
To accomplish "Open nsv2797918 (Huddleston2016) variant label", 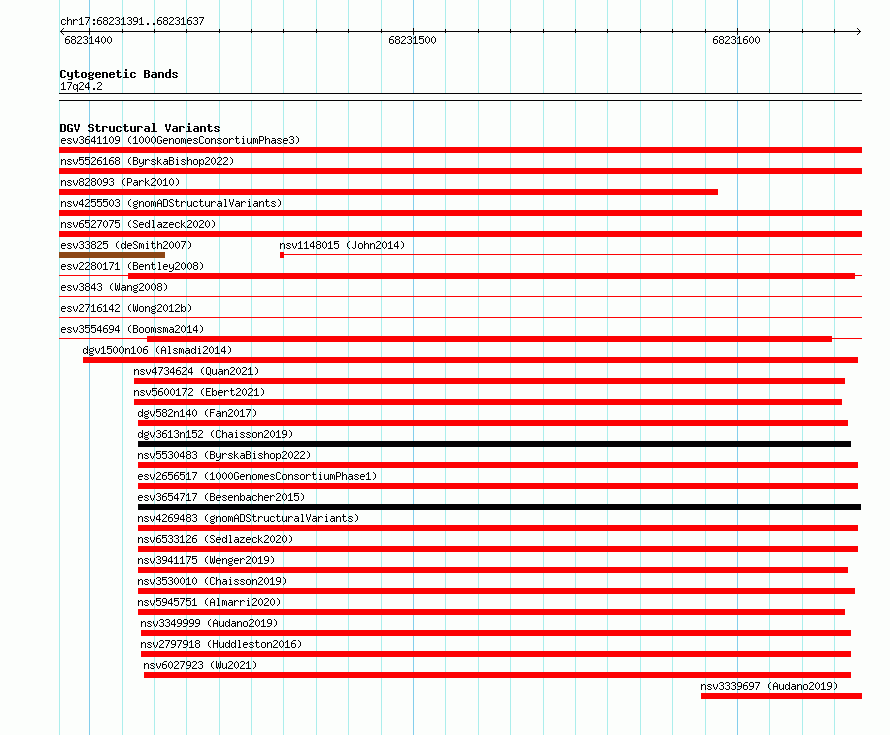I will tap(221, 644).
